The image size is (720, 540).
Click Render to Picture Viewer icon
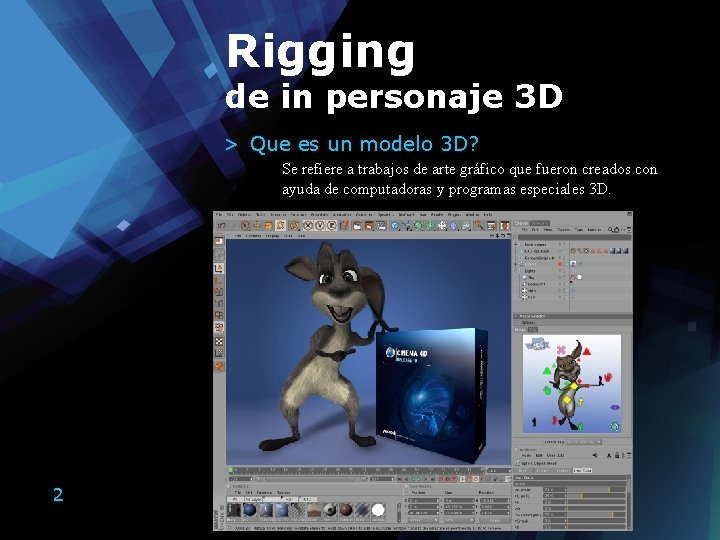[x=369, y=225]
